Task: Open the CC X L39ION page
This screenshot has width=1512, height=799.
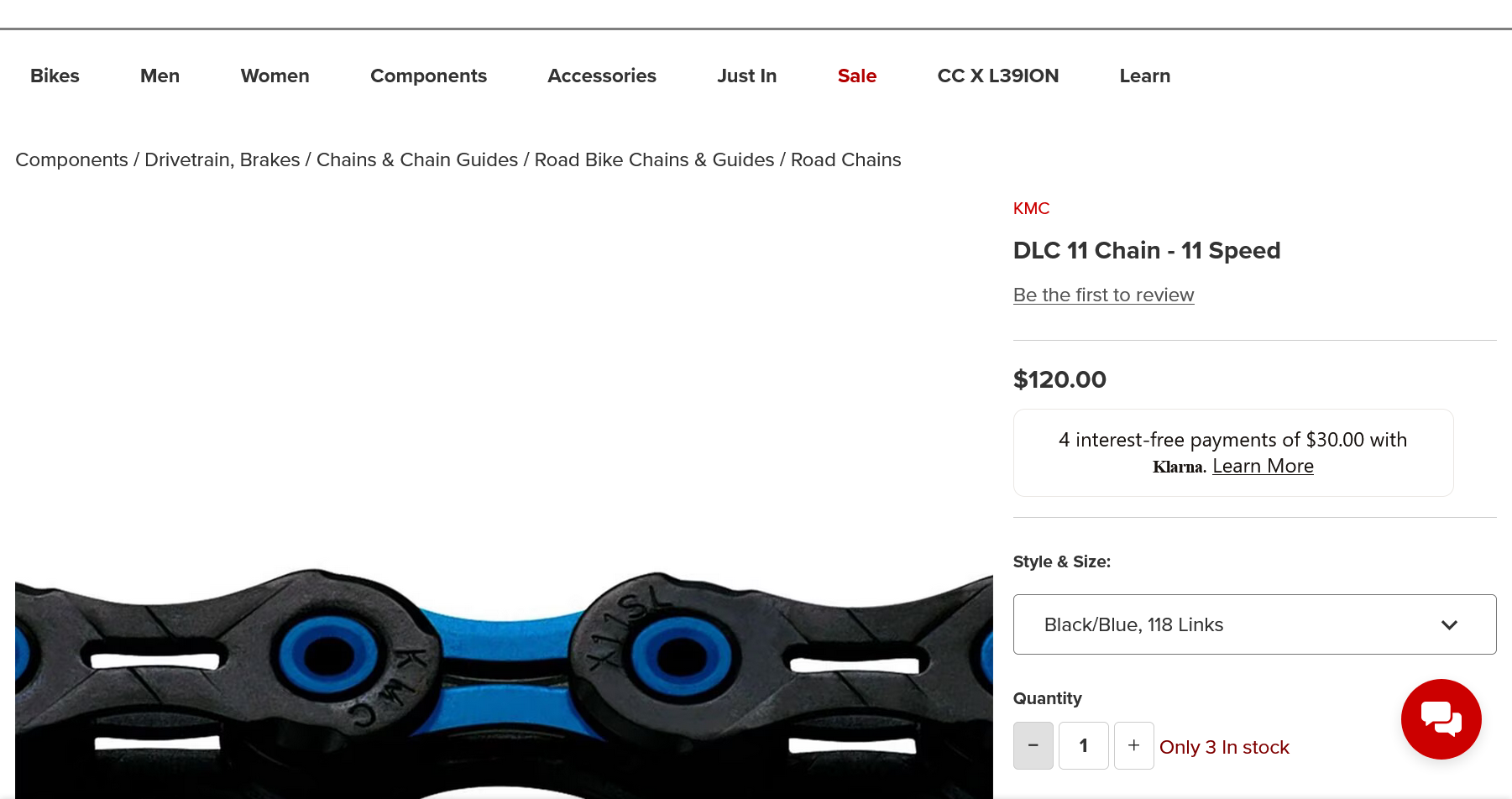Action: coord(997,76)
